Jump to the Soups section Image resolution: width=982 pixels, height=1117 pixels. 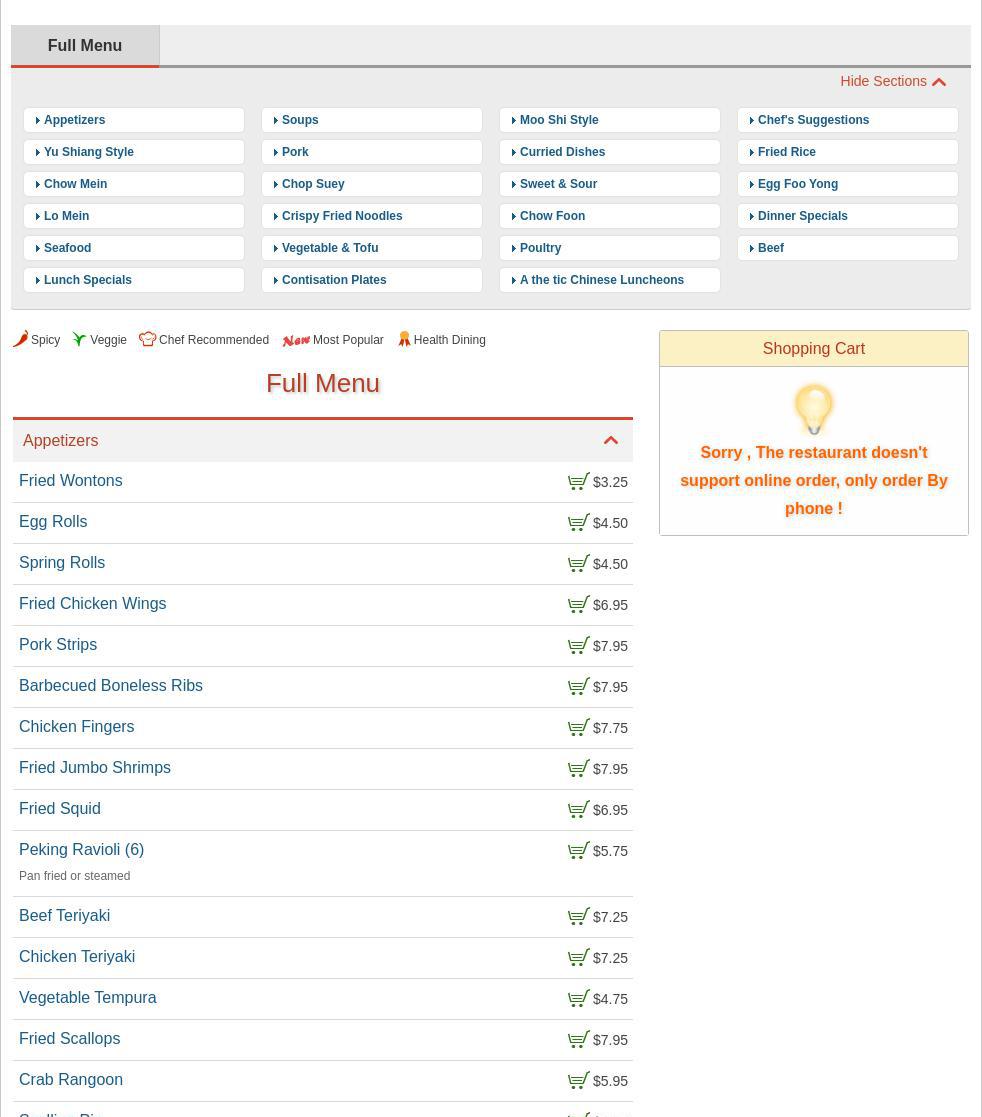click(x=300, y=120)
